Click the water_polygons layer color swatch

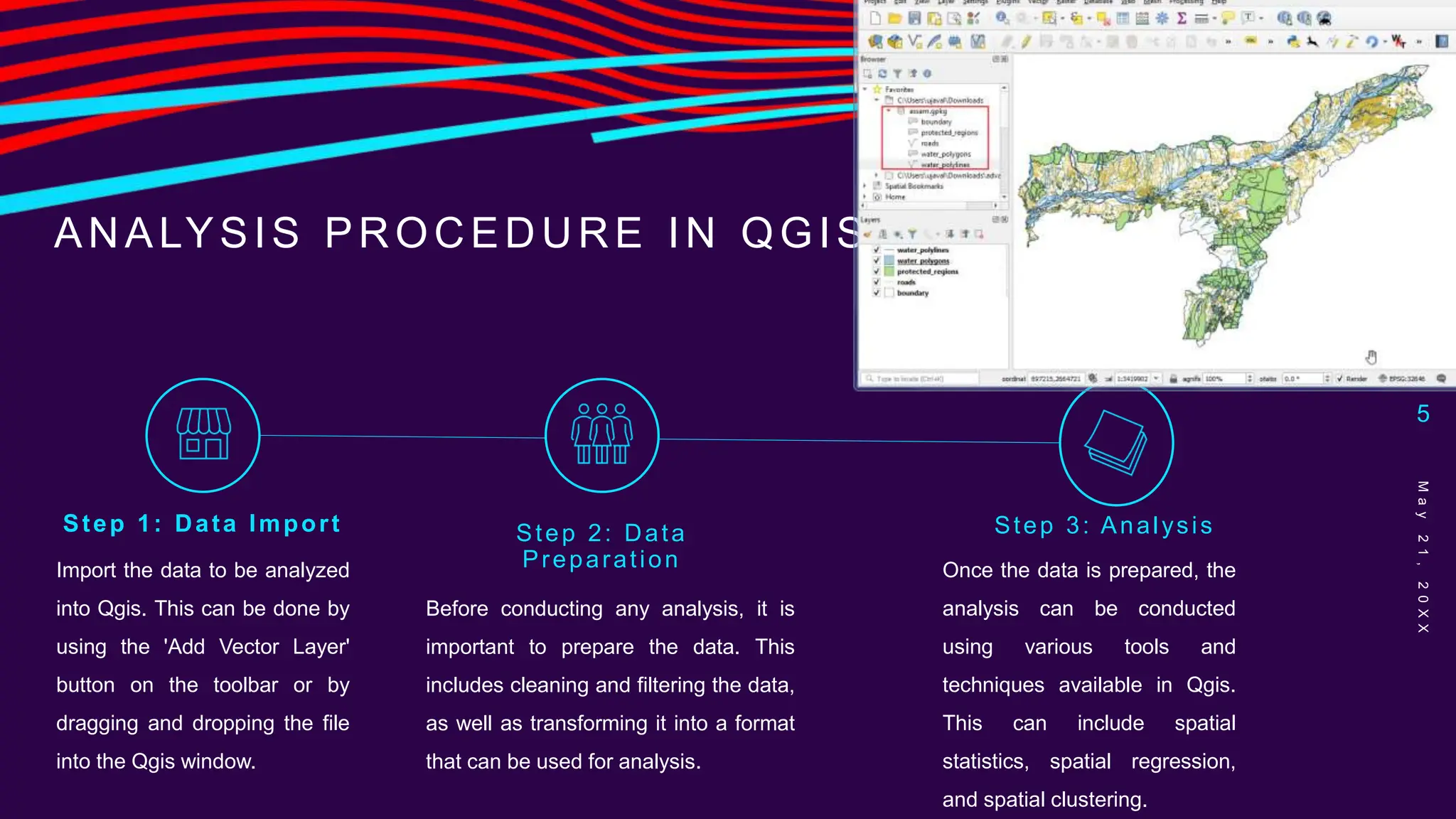tap(889, 261)
